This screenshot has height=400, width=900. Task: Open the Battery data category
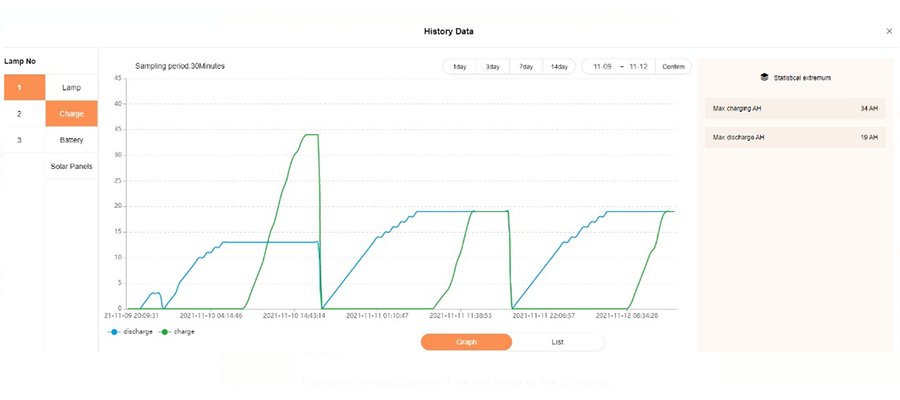coord(72,140)
